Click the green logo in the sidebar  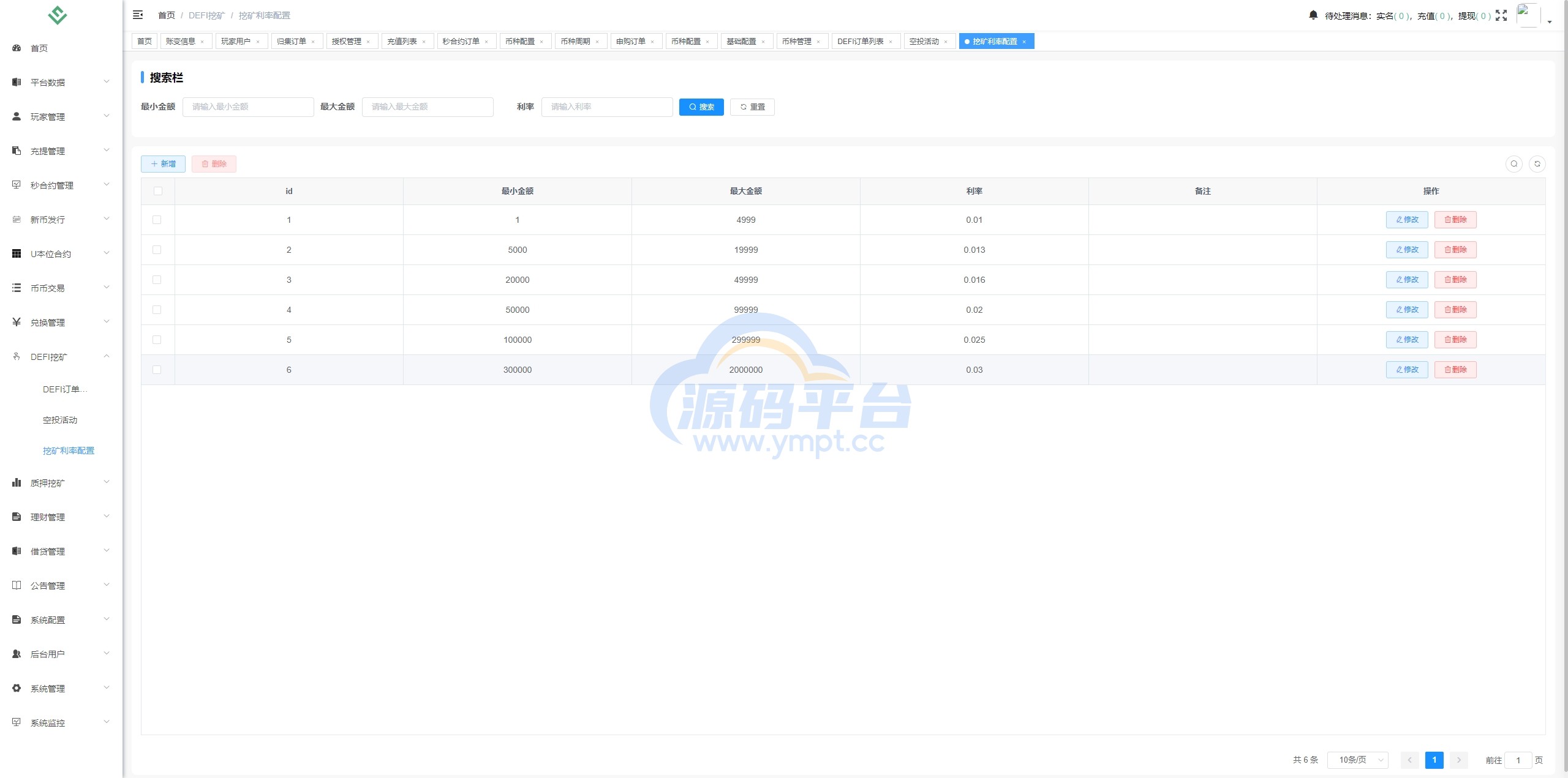[58, 15]
